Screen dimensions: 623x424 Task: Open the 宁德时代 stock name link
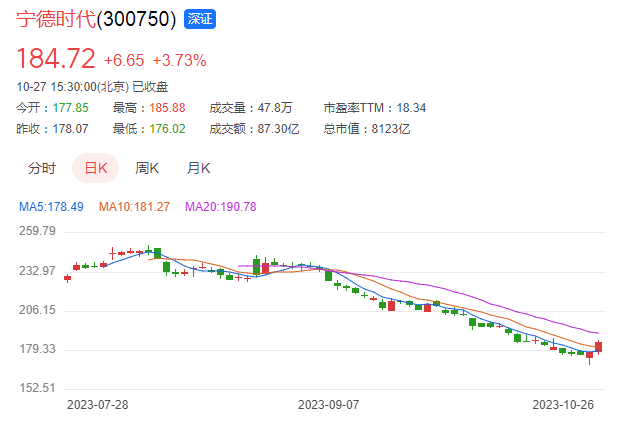[x=56, y=19]
